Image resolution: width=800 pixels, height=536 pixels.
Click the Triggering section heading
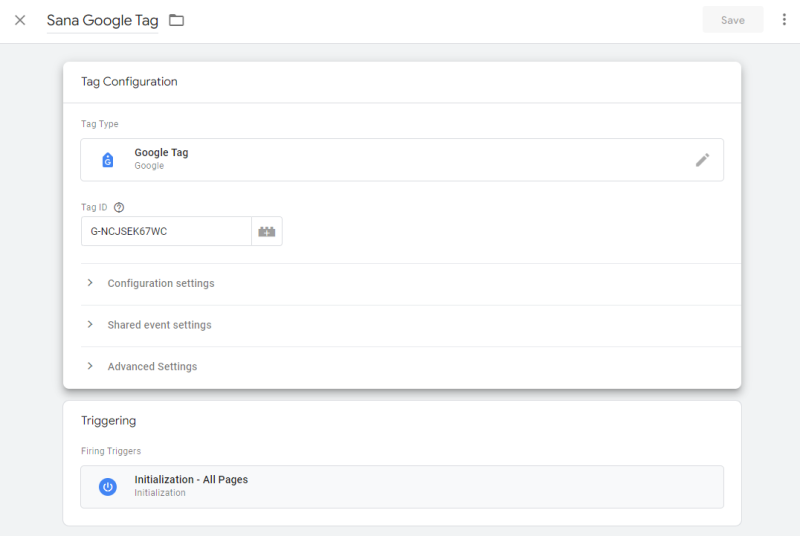(x=108, y=421)
